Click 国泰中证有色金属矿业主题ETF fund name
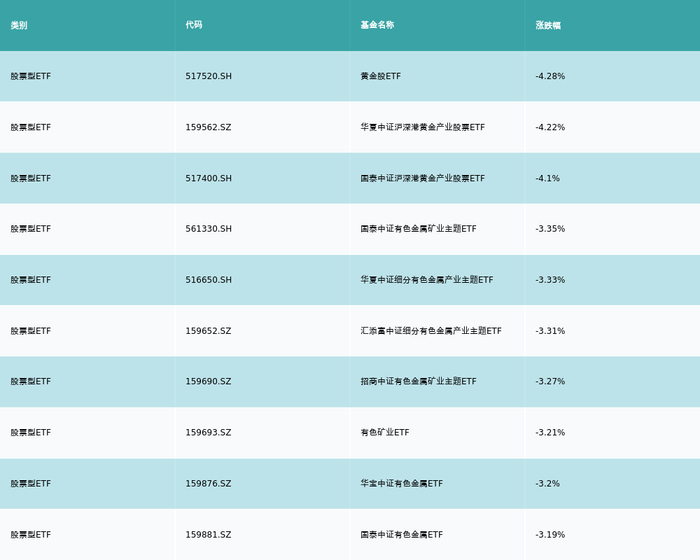This screenshot has height=560, width=700. (418, 229)
